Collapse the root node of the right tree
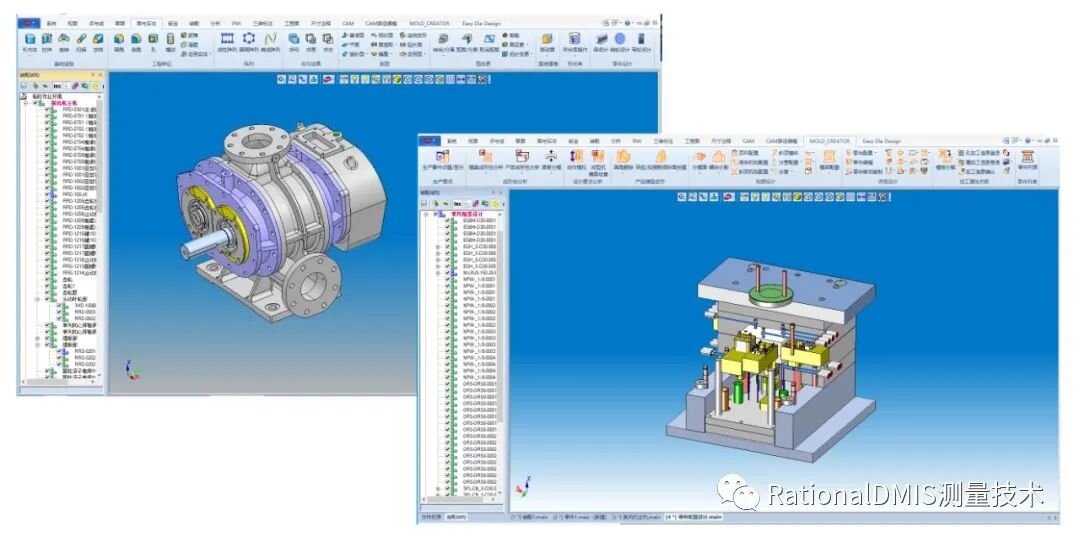The height and width of the screenshot is (543, 1080). [x=426, y=214]
